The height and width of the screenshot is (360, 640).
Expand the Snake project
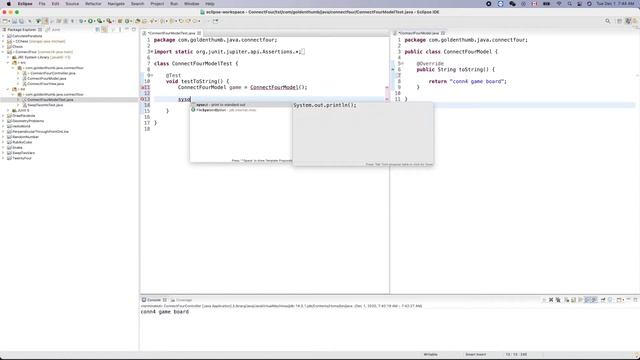tap(3, 147)
